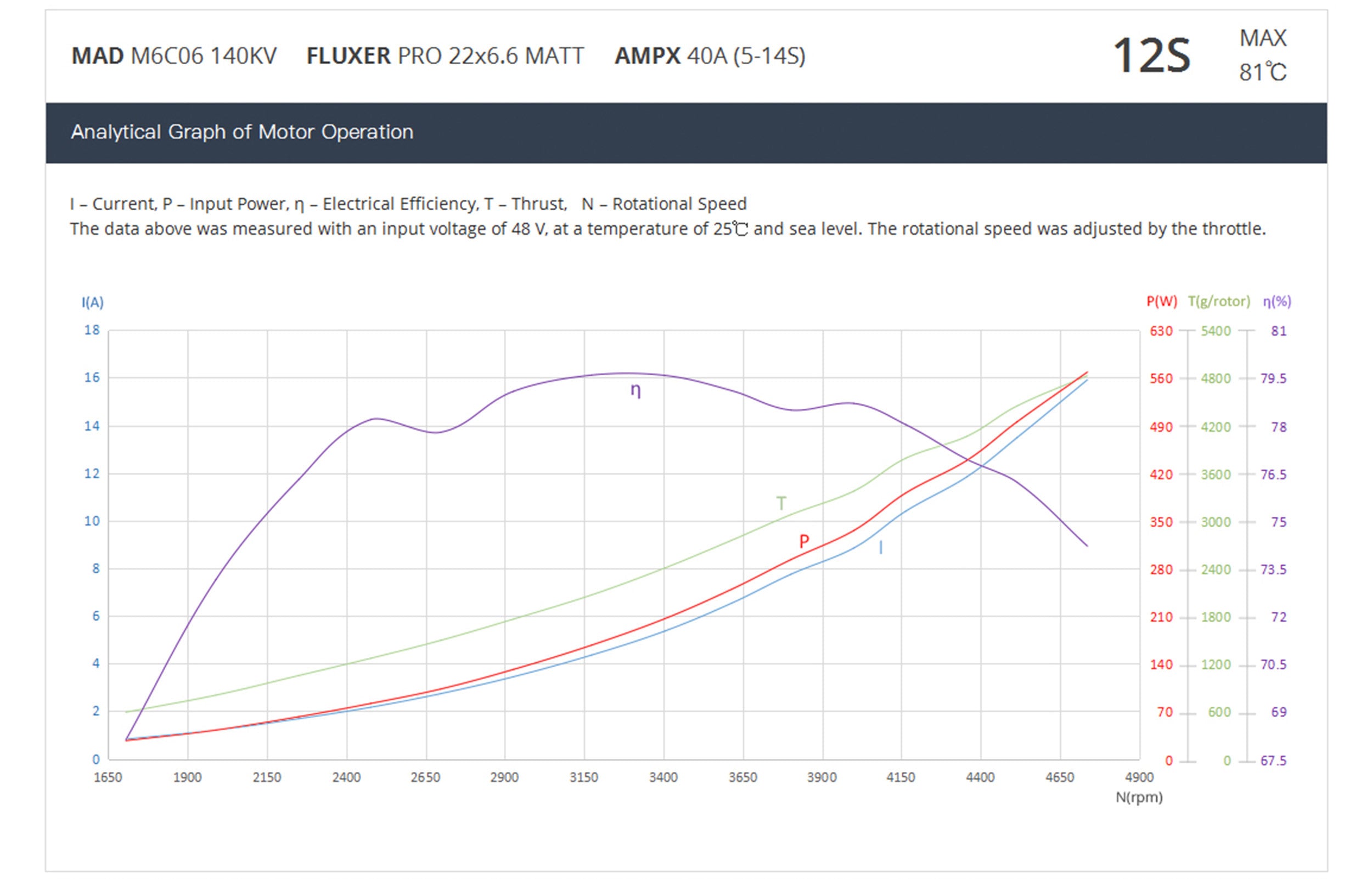This screenshot has width=1372, height=879.
Task: Click the I(A) axis title
Action: [x=92, y=302]
